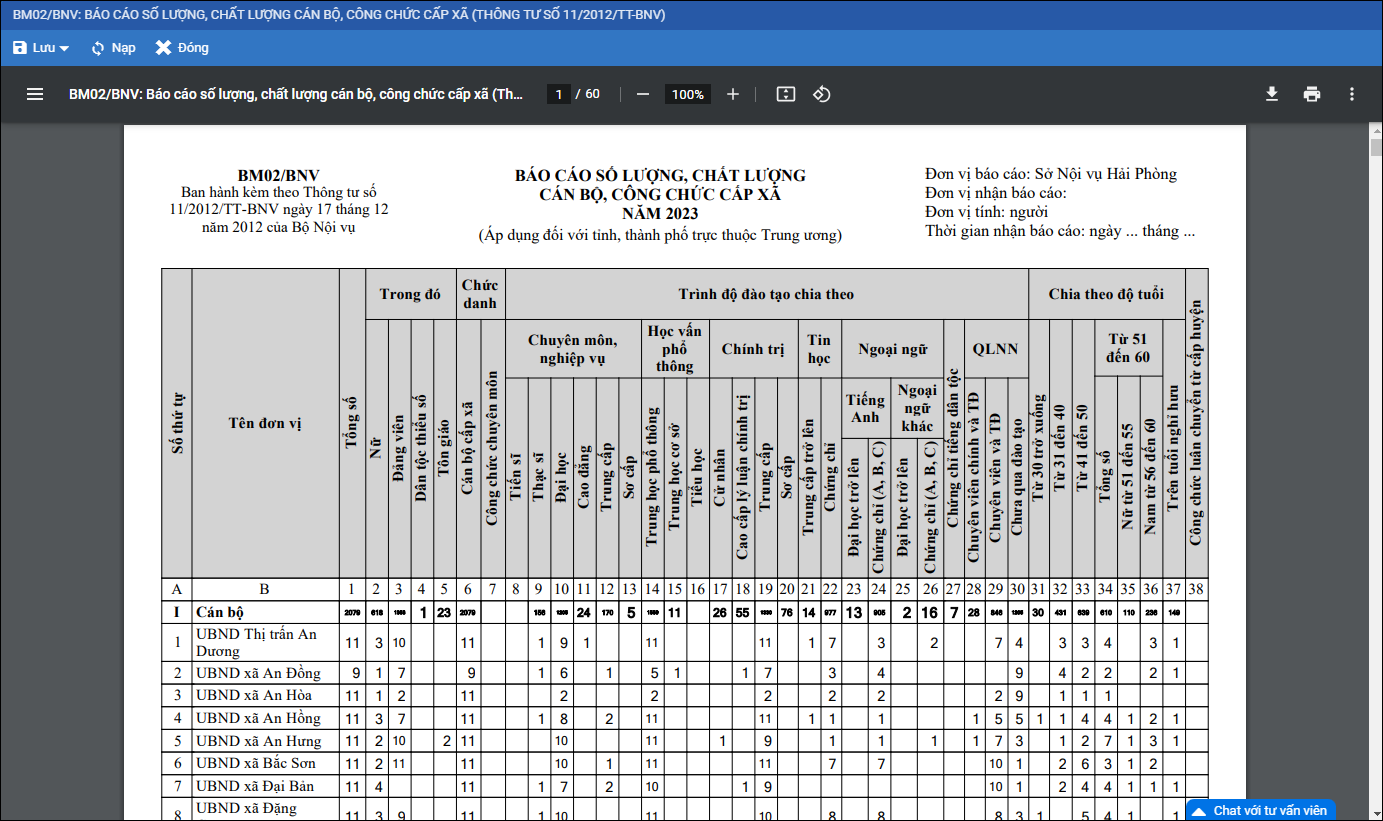Expand the Lưu dropdown arrow
This screenshot has width=1383, height=821.
click(x=65, y=48)
